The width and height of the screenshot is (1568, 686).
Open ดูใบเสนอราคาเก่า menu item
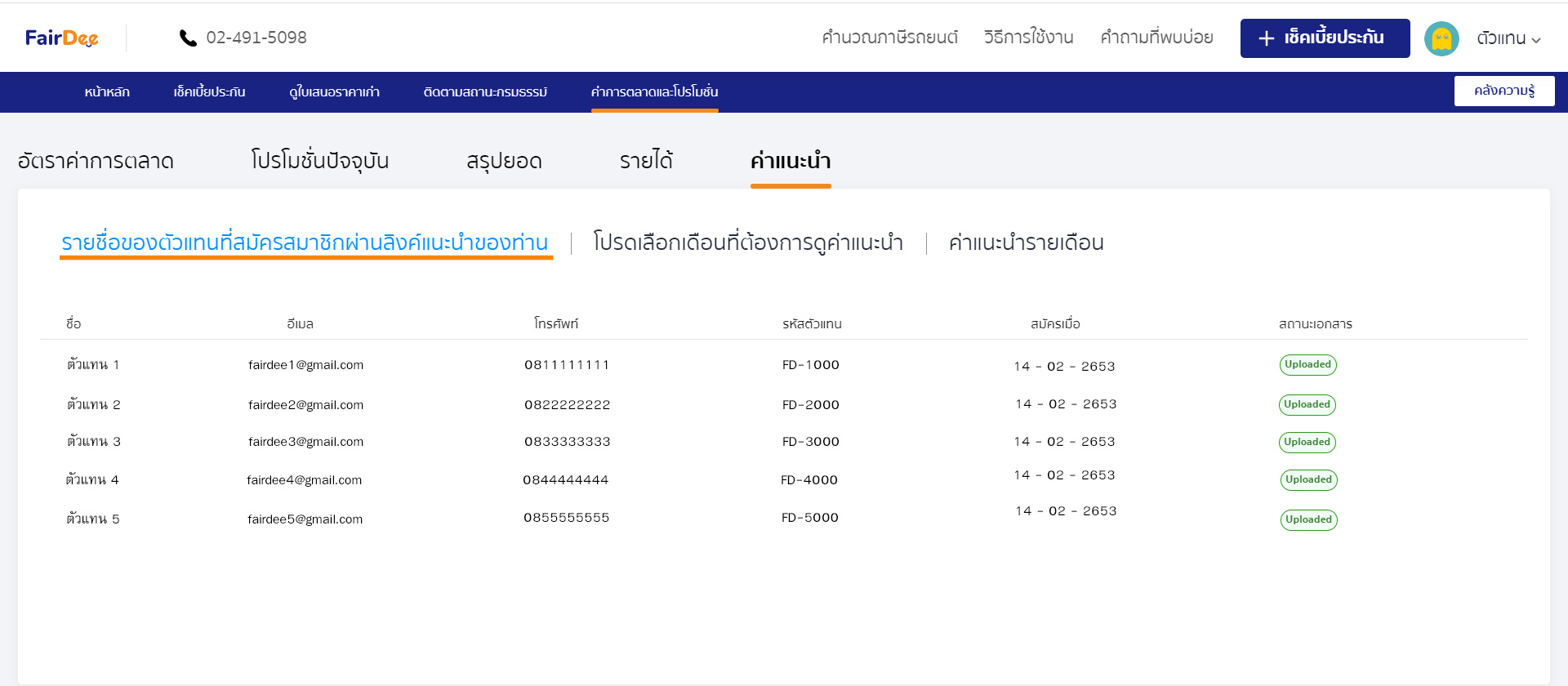[334, 92]
